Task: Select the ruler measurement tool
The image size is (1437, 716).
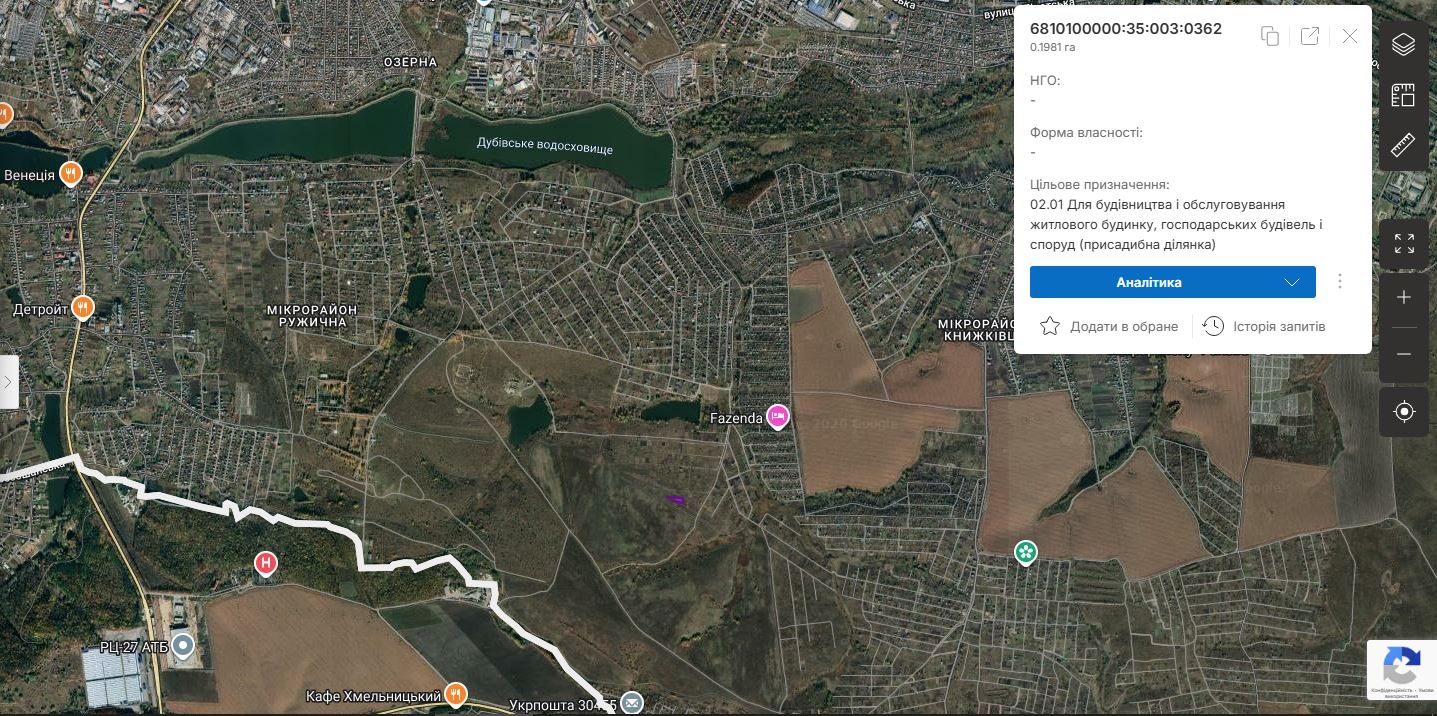Action: (1404, 146)
